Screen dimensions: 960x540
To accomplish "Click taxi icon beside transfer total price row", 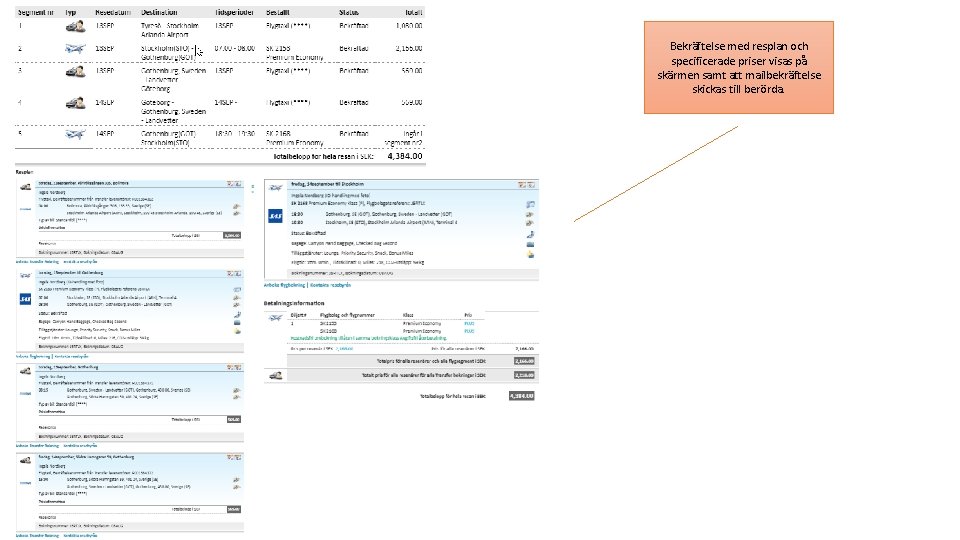I will (x=276, y=375).
